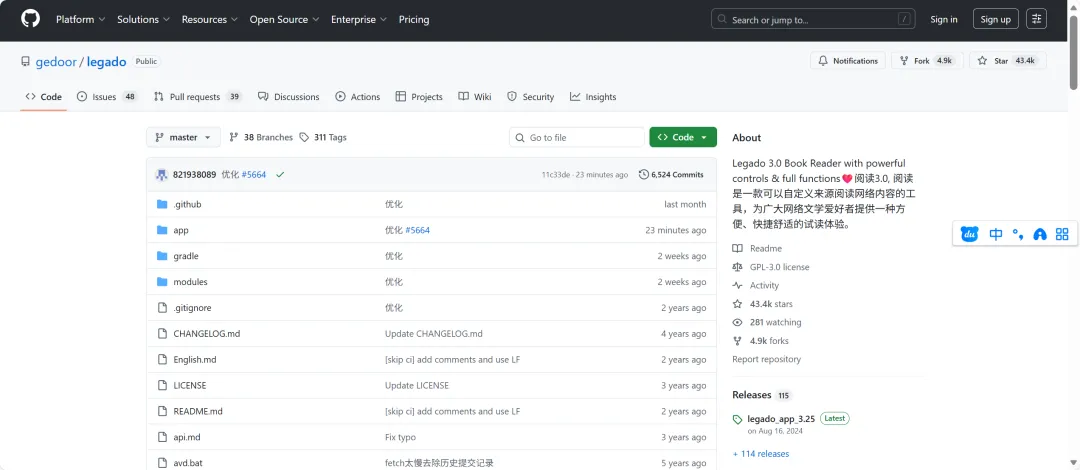Click the Baidu input method bear icon
1080x470 pixels.
(x=969, y=234)
